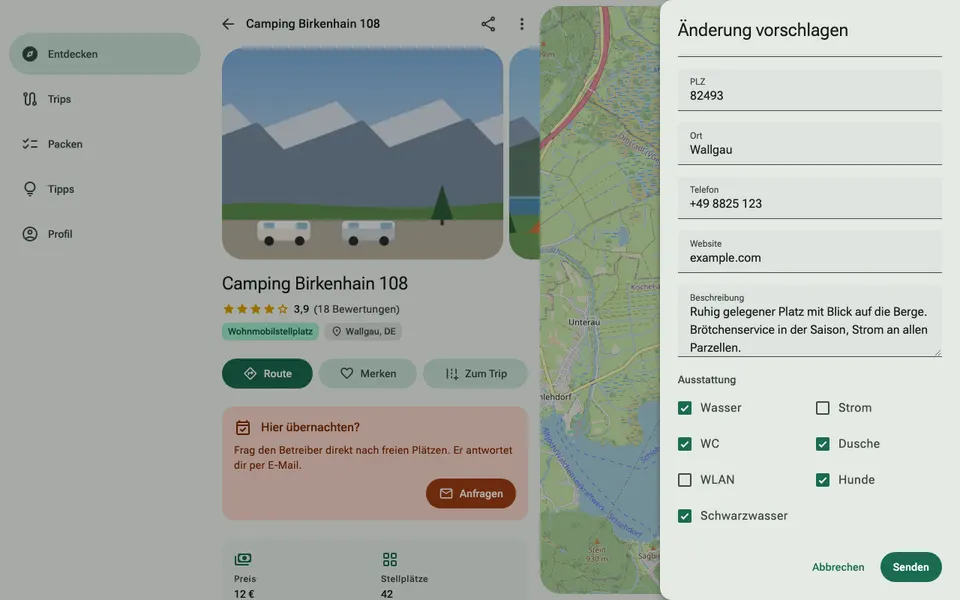The width and height of the screenshot is (960, 600).
Task: Click the Preis banknote icon
Action: pyautogui.click(x=242, y=559)
